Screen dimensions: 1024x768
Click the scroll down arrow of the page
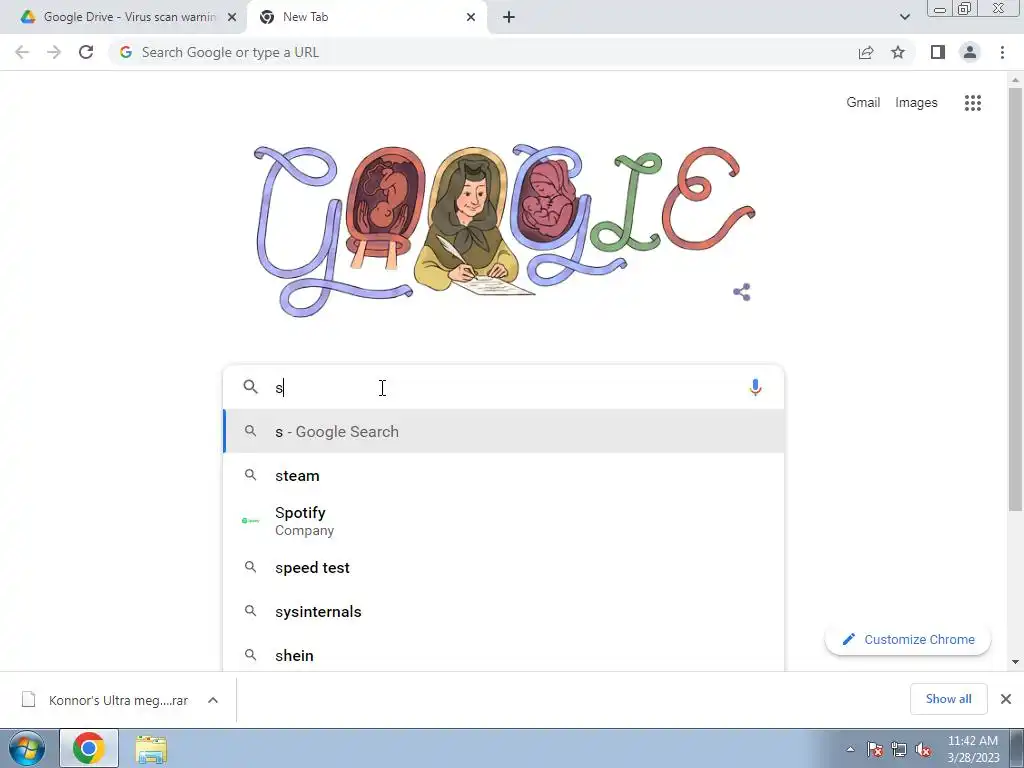click(x=1015, y=662)
